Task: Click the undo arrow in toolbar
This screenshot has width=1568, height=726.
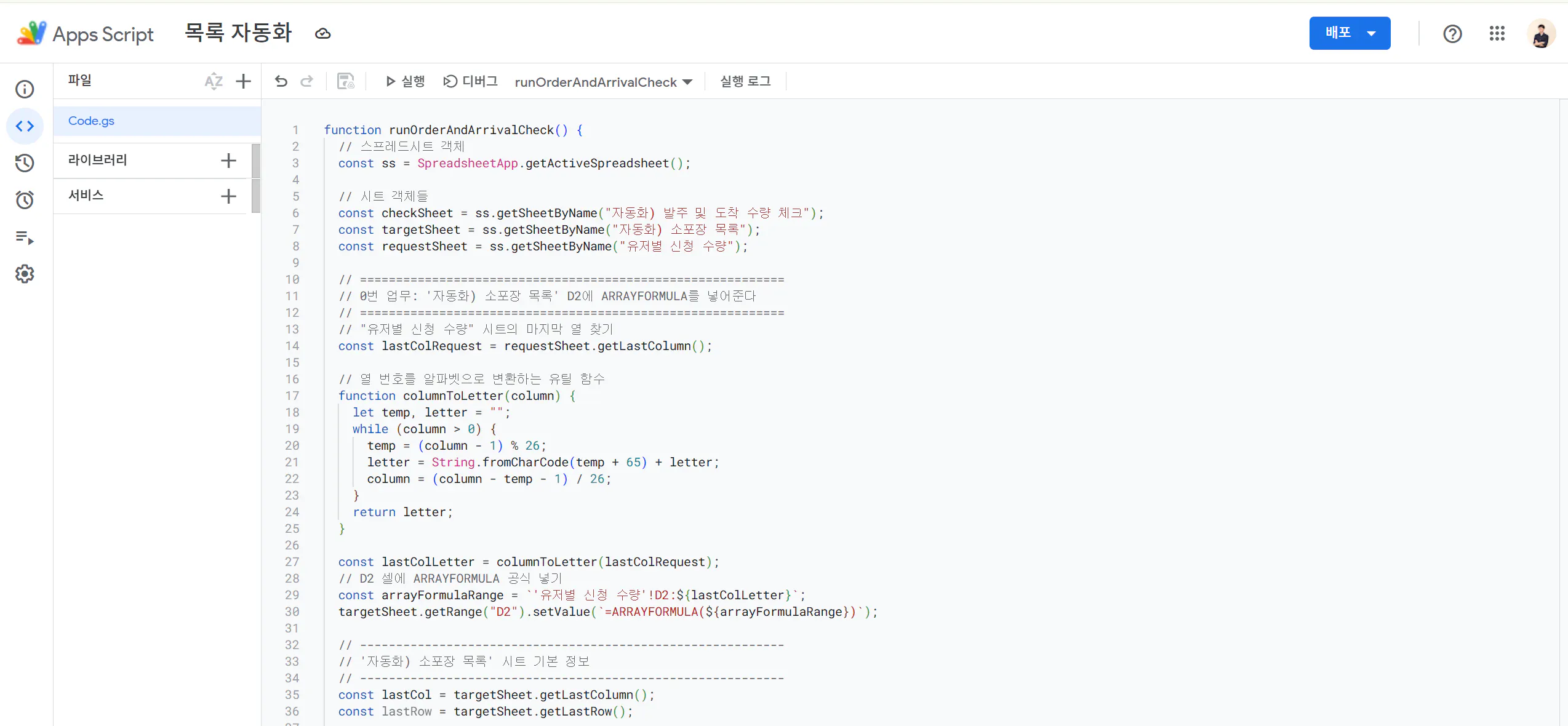Action: click(x=281, y=81)
